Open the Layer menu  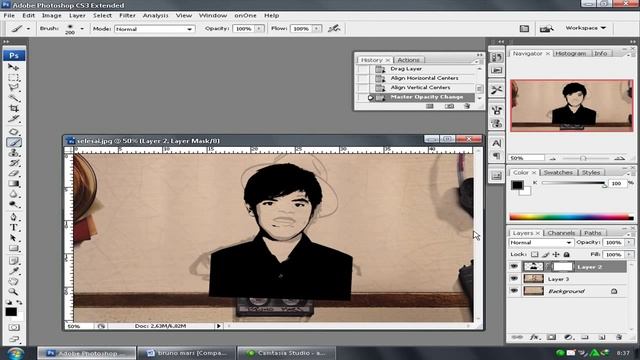click(77, 16)
